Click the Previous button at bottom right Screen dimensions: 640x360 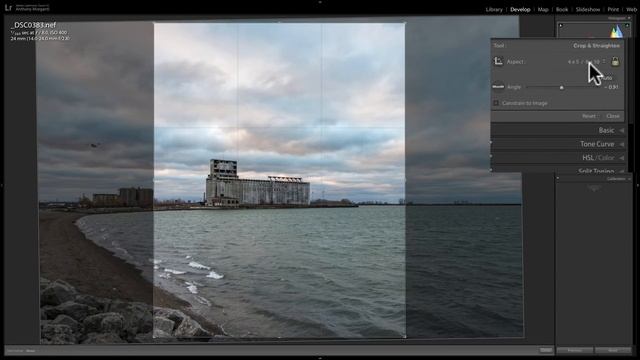pyautogui.click(x=575, y=350)
